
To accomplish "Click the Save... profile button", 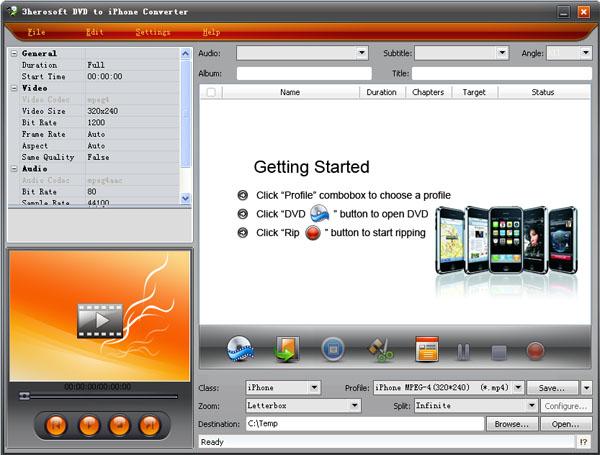I will (x=553, y=388).
